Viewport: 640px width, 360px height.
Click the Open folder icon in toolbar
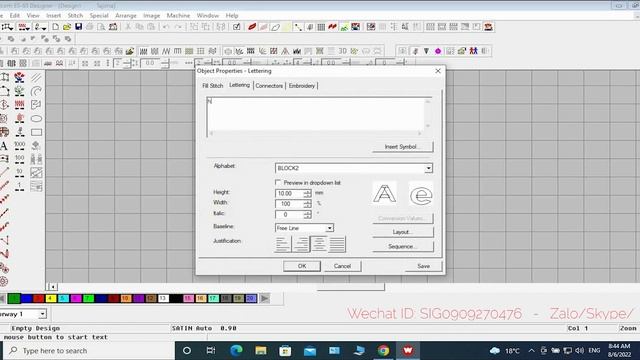click(x=67, y=27)
